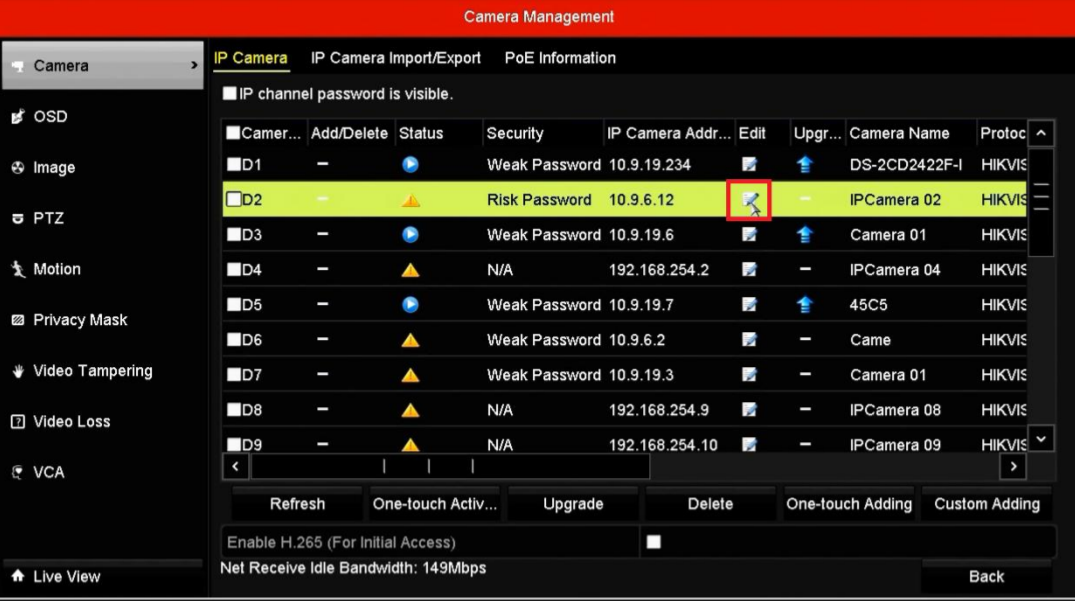Tick the D2 camera checkbox

point(234,199)
